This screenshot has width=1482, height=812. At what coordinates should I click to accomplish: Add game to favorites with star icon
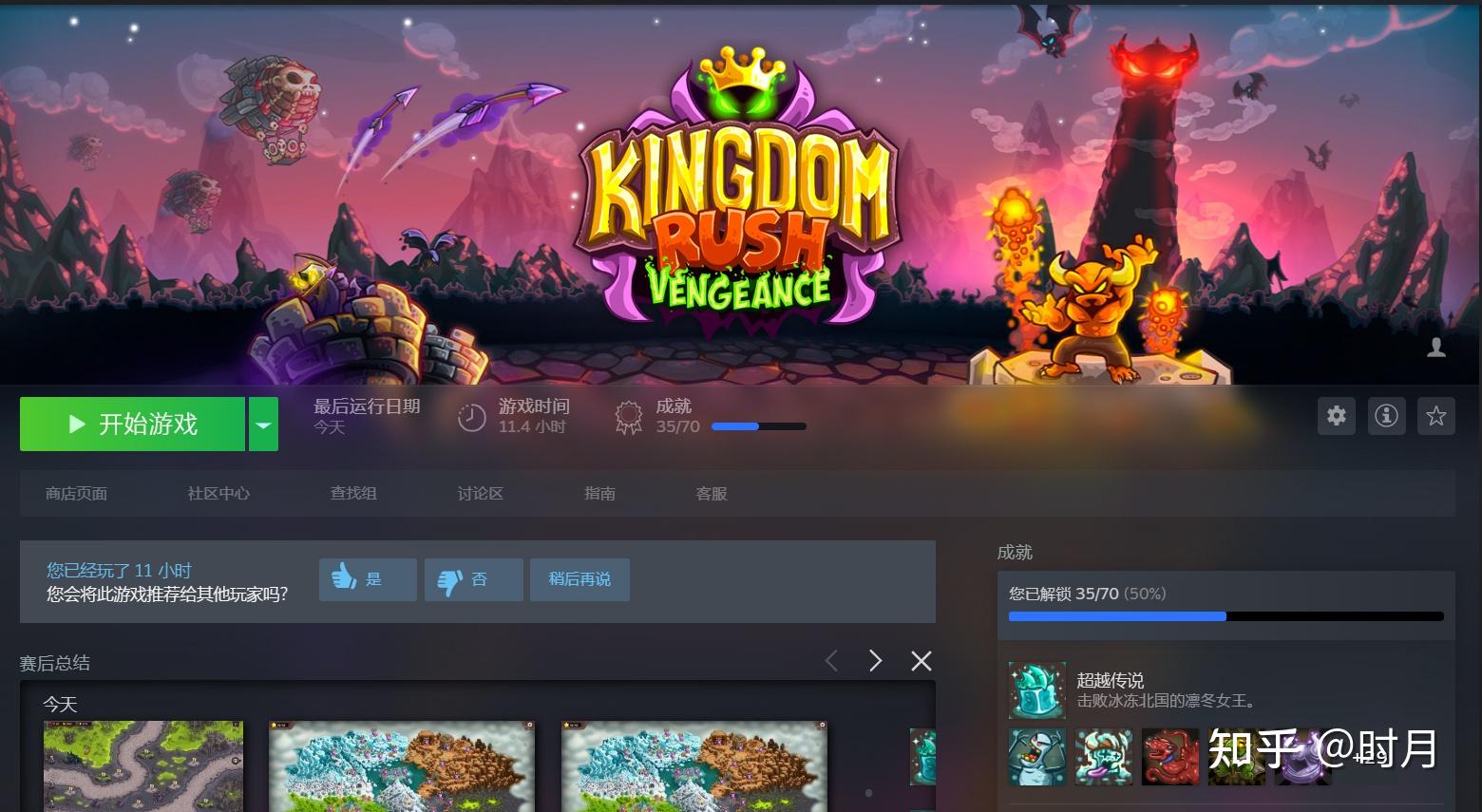1436,416
